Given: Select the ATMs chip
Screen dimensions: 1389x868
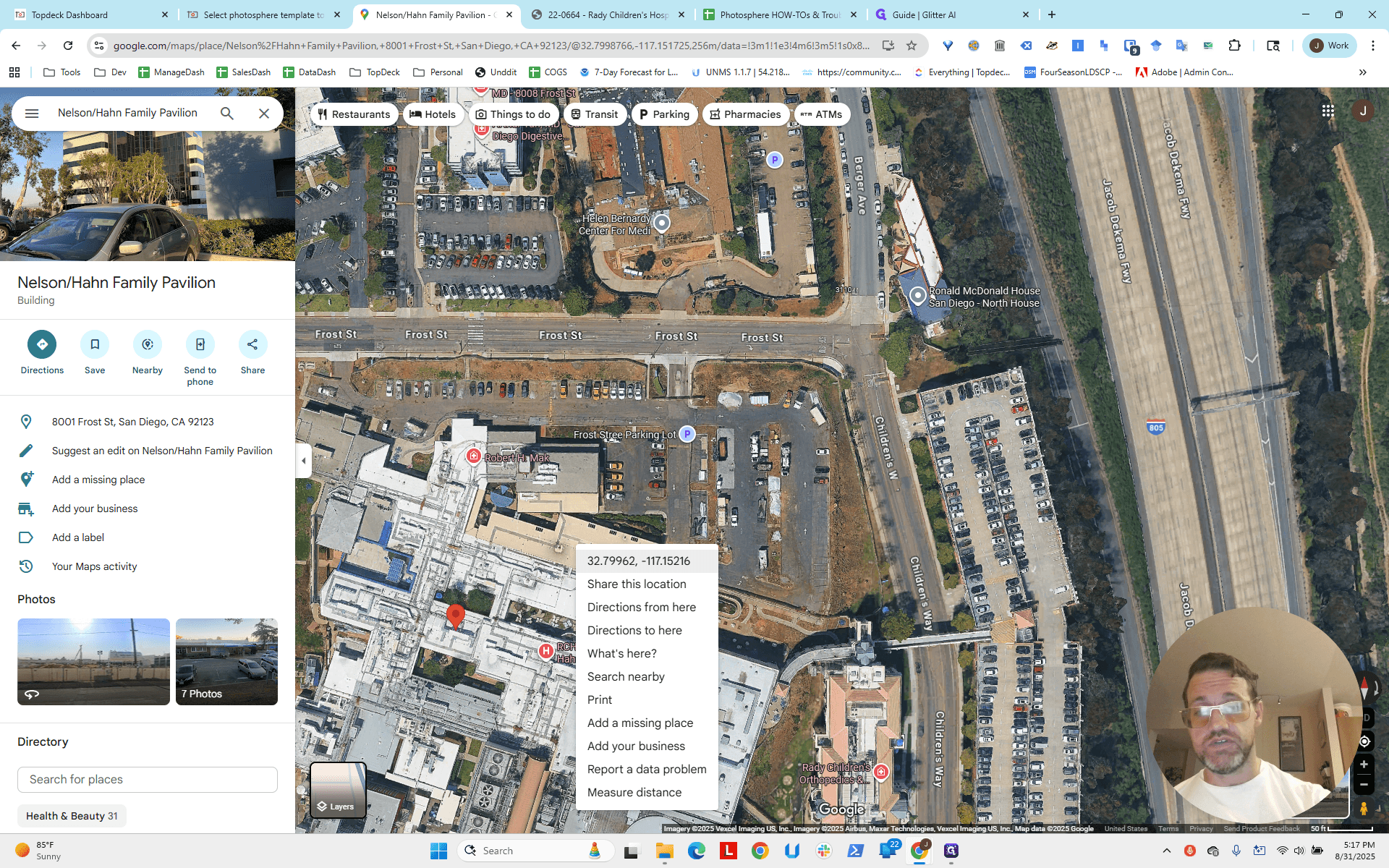Looking at the screenshot, I should (822, 114).
